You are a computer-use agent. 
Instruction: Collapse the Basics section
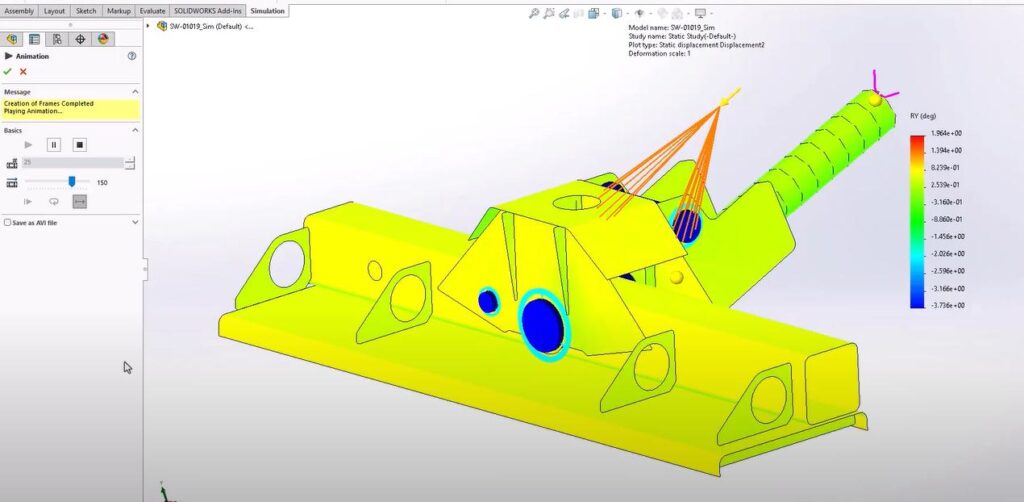click(x=134, y=130)
